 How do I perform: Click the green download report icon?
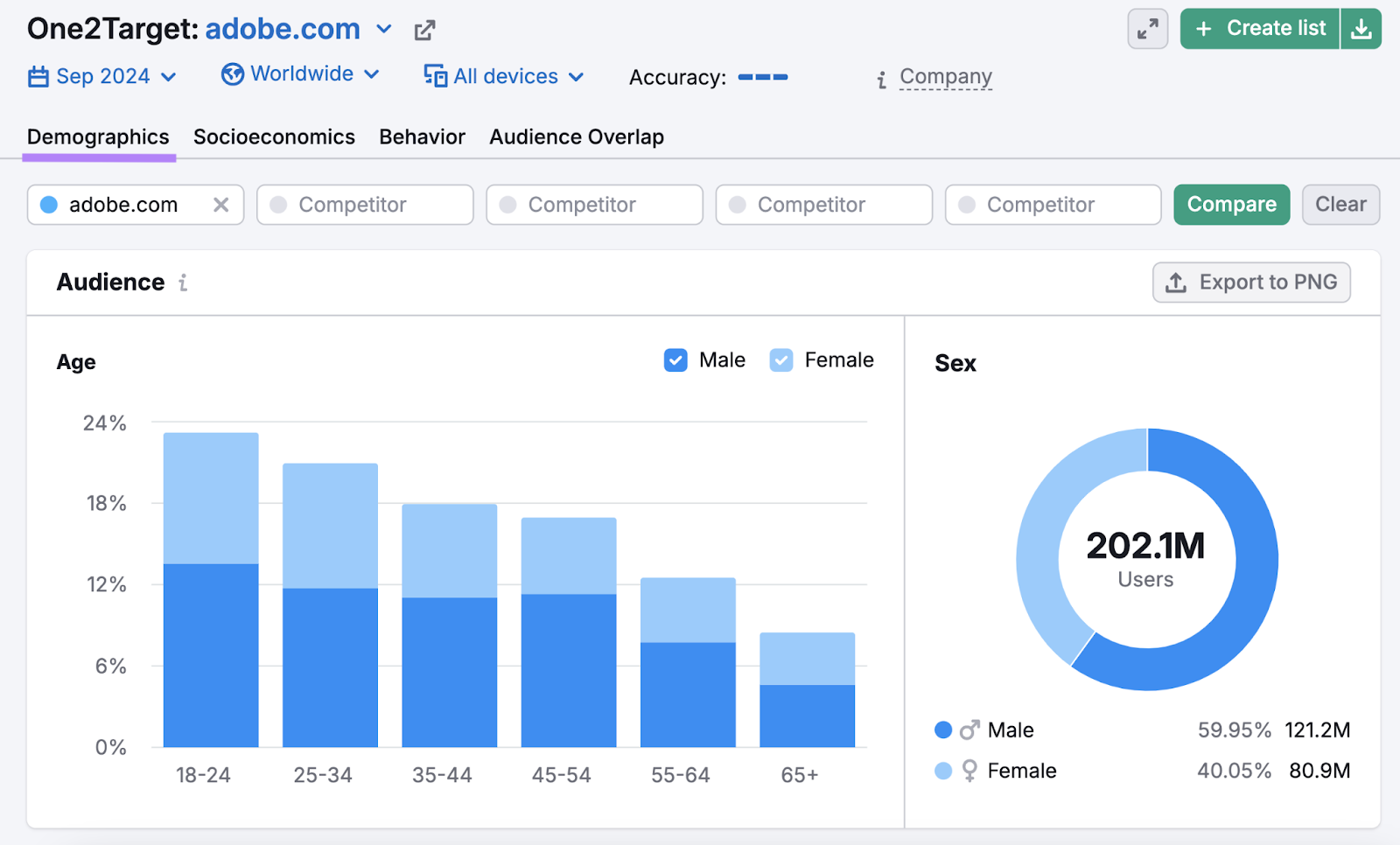[x=1361, y=28]
